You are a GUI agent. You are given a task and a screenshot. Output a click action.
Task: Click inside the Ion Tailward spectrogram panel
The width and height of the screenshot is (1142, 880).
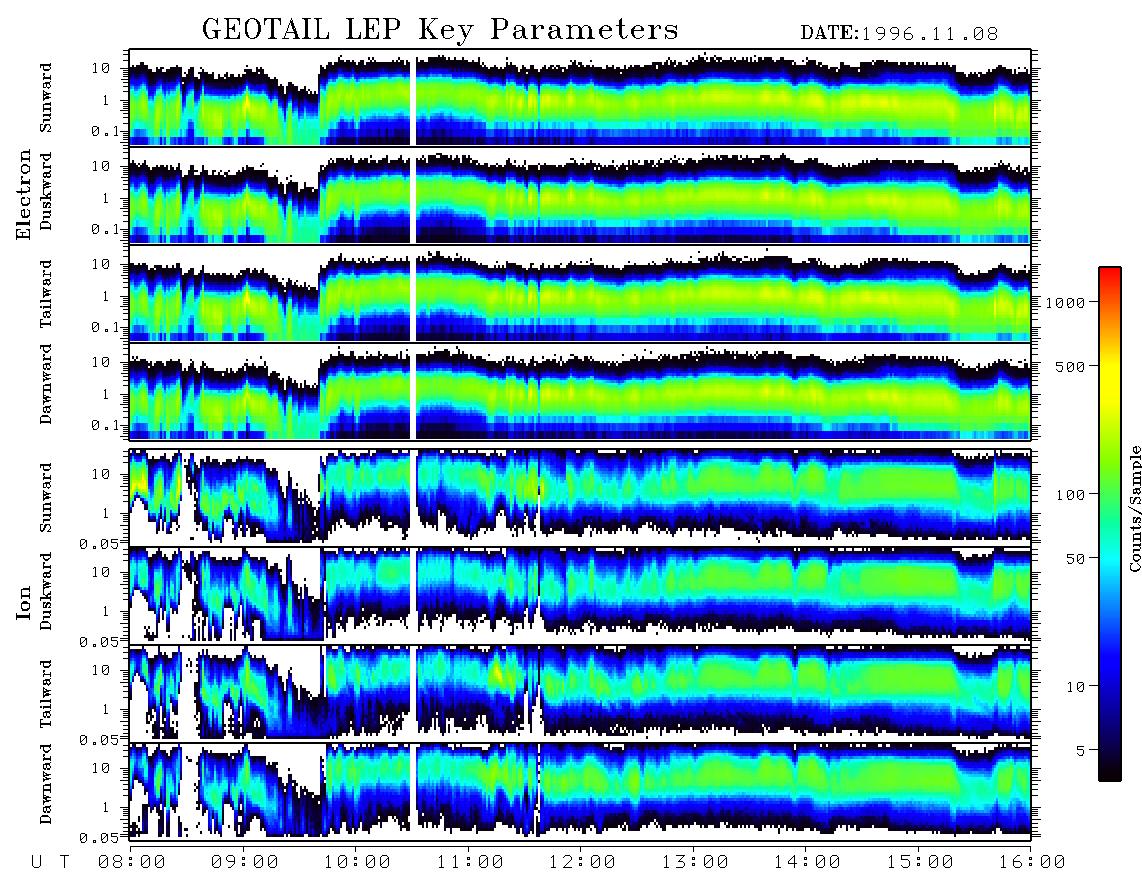(x=580, y=694)
